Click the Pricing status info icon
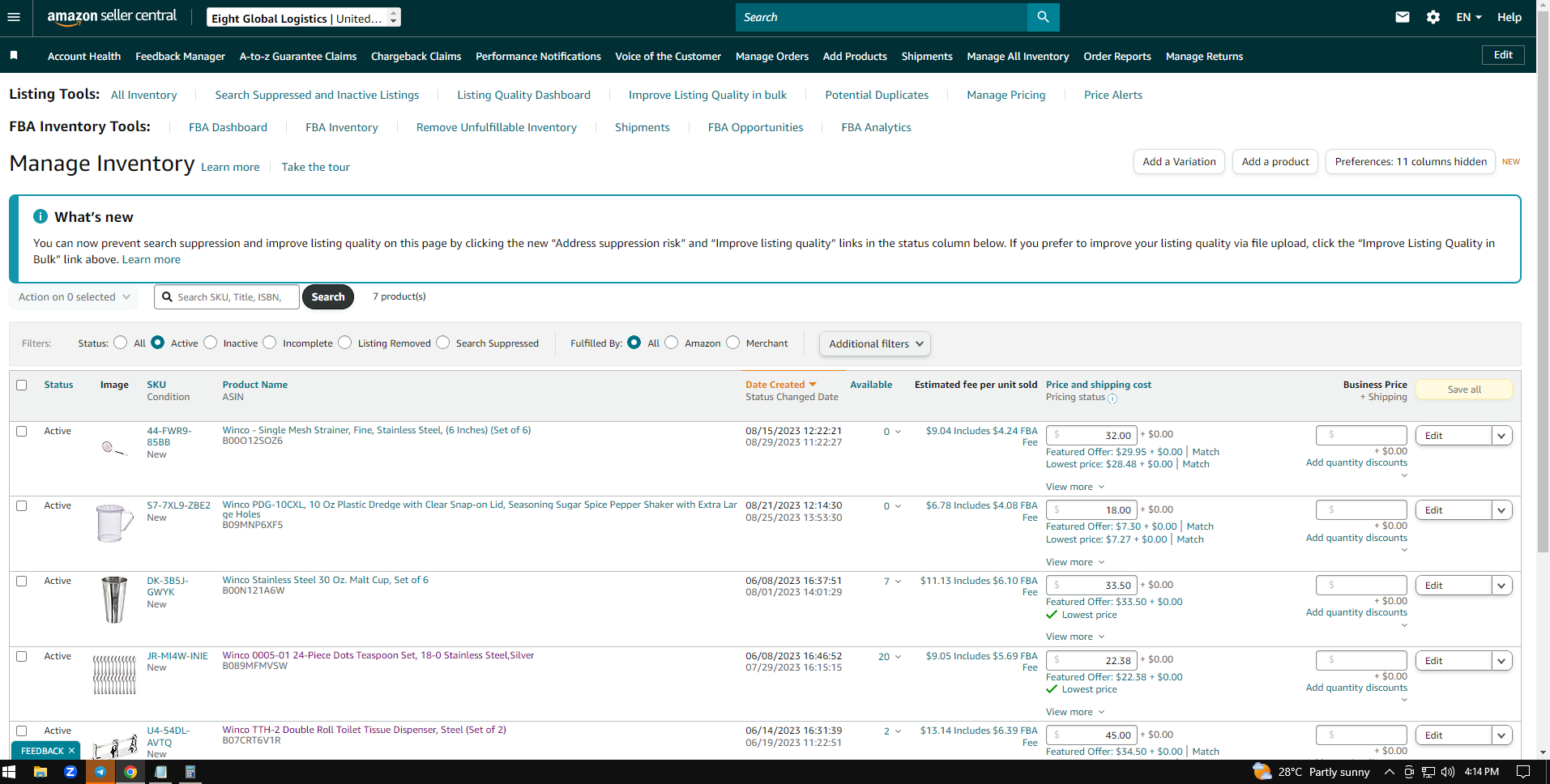1550x784 pixels. click(x=1112, y=398)
